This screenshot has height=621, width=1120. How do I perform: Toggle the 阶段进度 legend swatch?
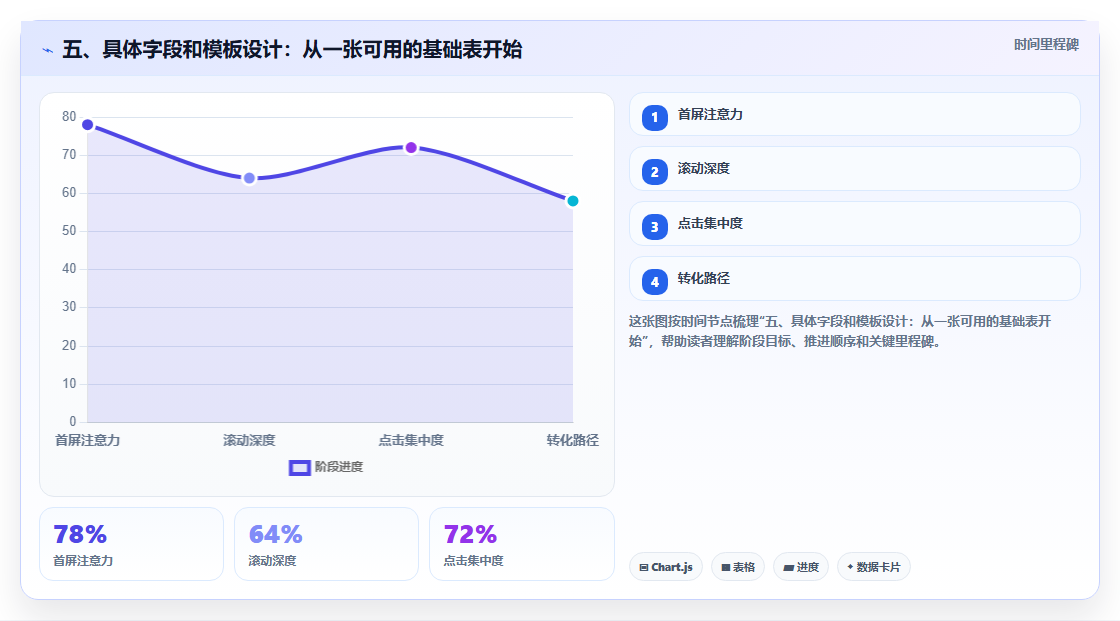coord(299,468)
